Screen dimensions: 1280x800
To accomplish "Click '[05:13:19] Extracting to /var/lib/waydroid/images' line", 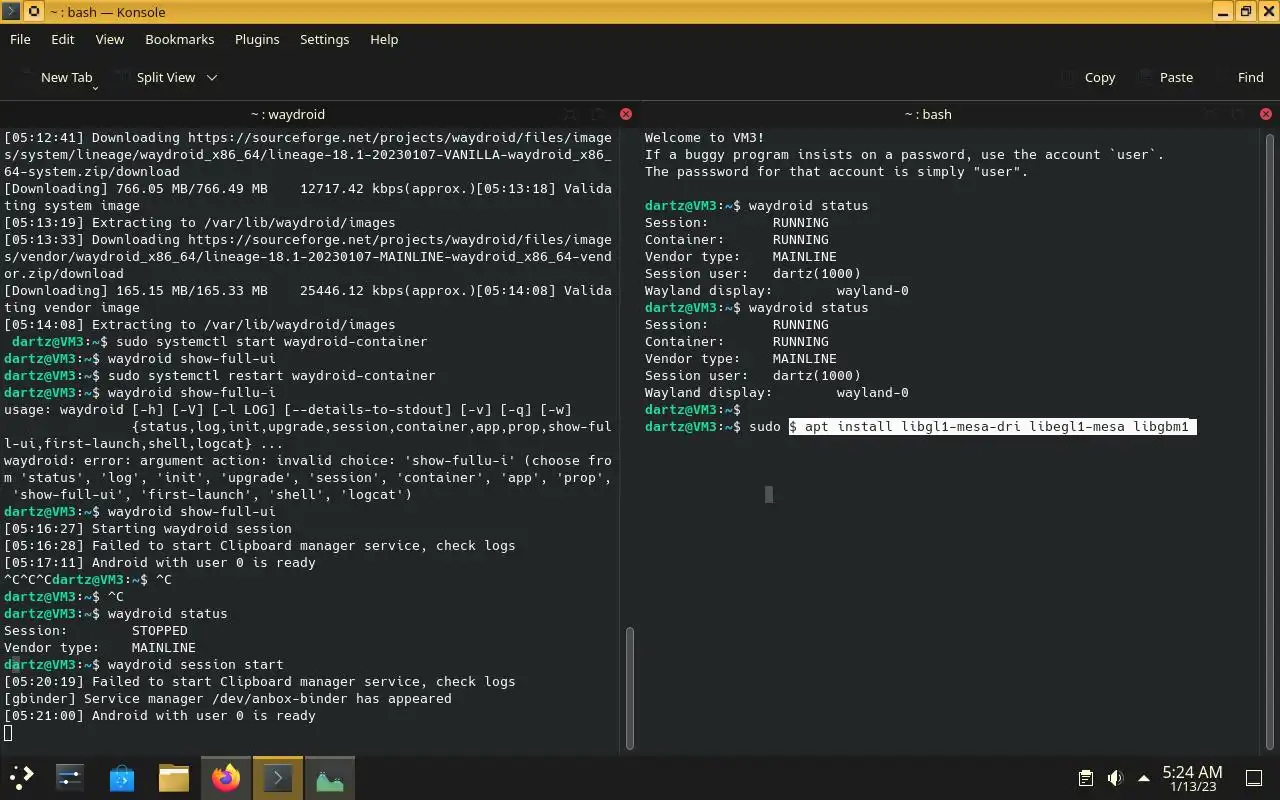I will click(200, 223).
